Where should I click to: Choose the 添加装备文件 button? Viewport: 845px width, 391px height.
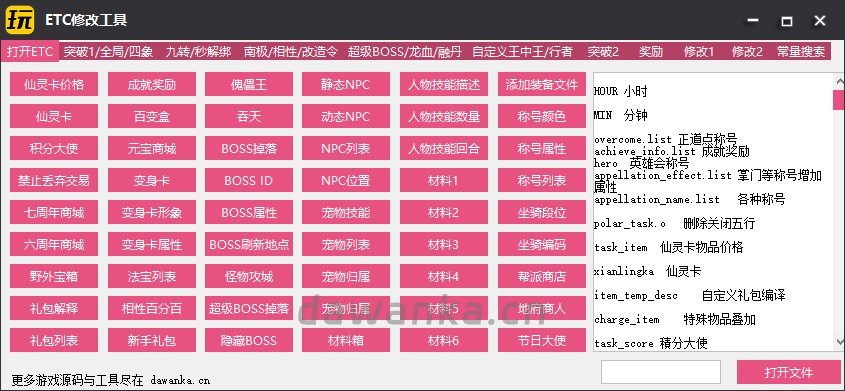point(542,85)
